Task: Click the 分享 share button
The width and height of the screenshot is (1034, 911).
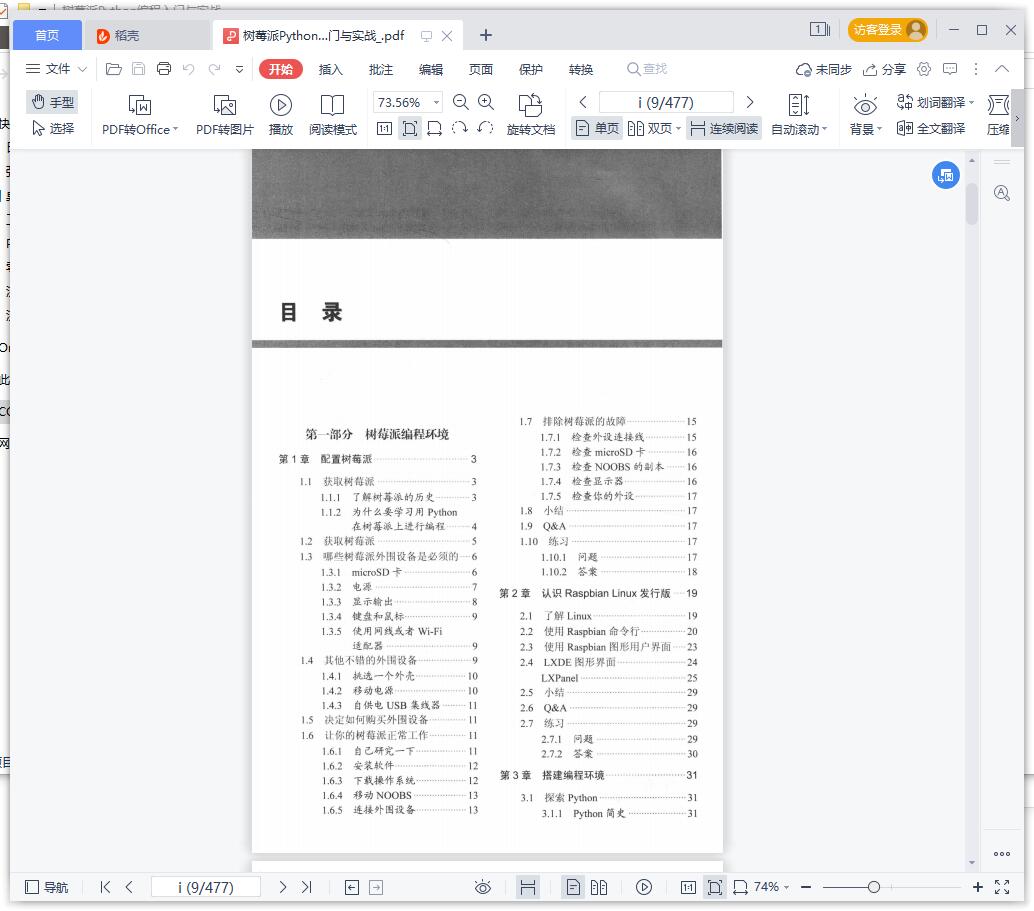Action: pyautogui.click(x=884, y=69)
